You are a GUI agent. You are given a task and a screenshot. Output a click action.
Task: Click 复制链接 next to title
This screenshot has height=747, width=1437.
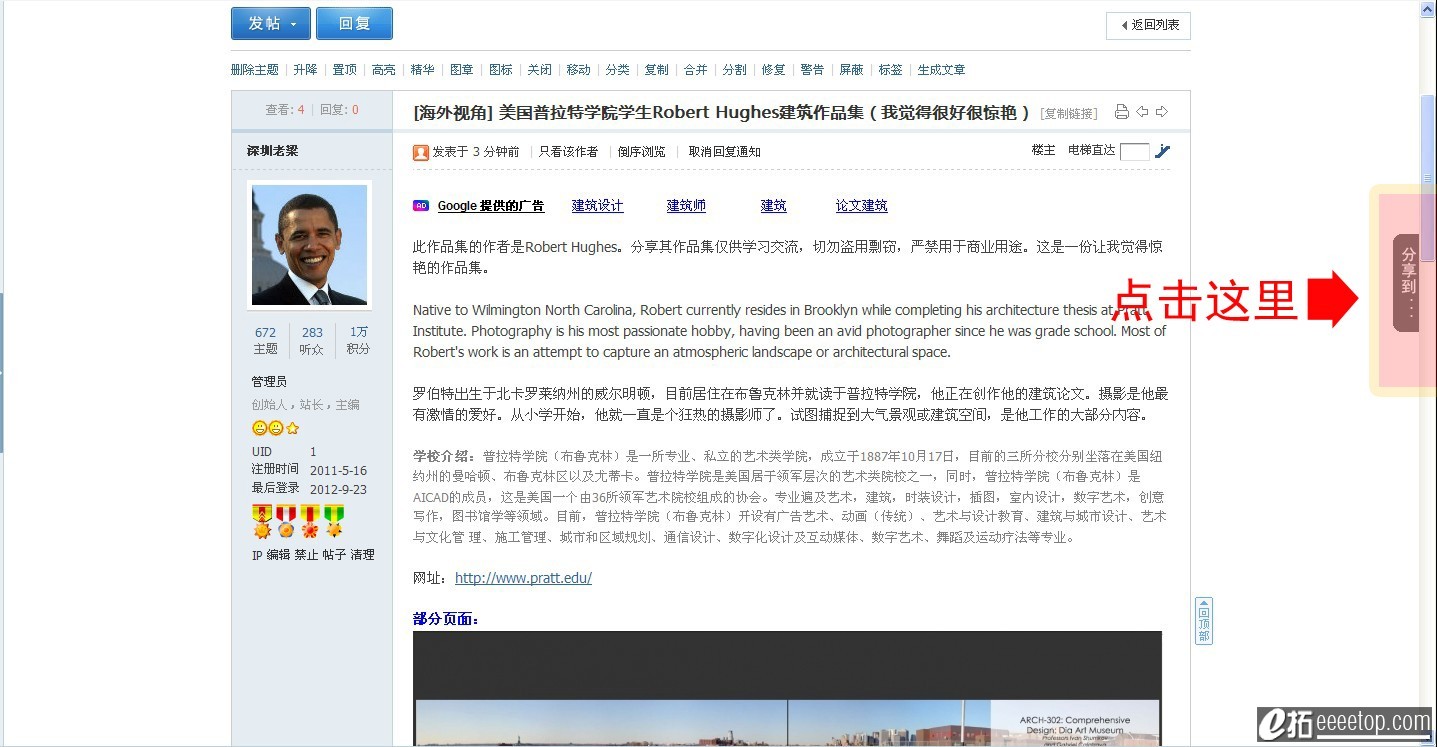[x=1069, y=114]
